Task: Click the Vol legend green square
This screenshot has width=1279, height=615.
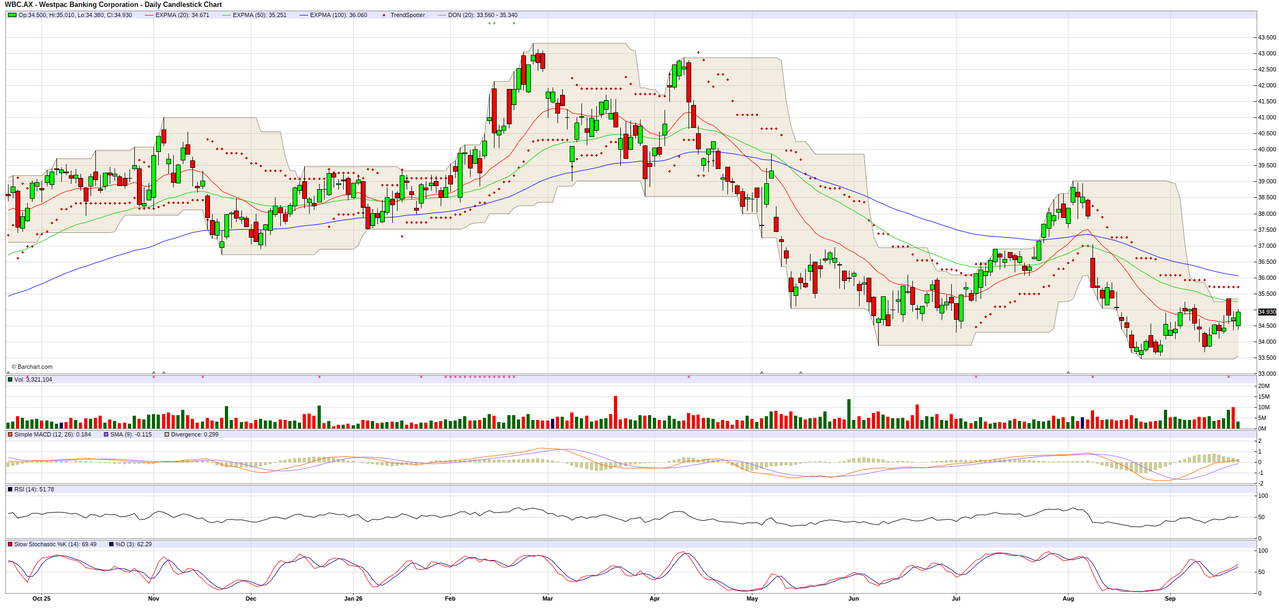Action: (x=10, y=380)
